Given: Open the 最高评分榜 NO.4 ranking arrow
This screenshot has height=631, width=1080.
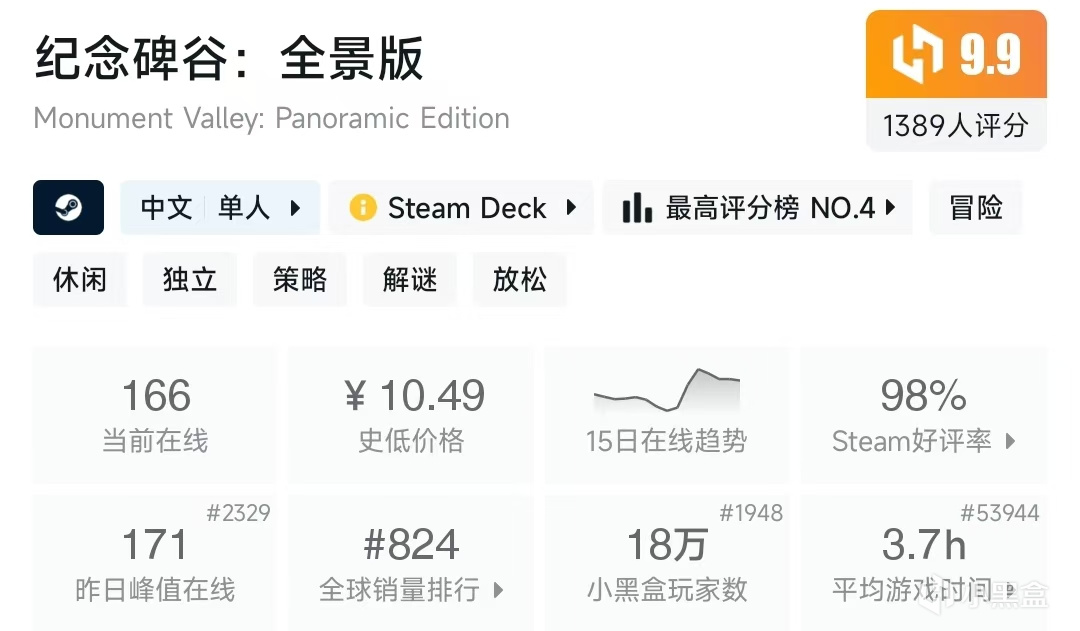Looking at the screenshot, I should click(890, 208).
